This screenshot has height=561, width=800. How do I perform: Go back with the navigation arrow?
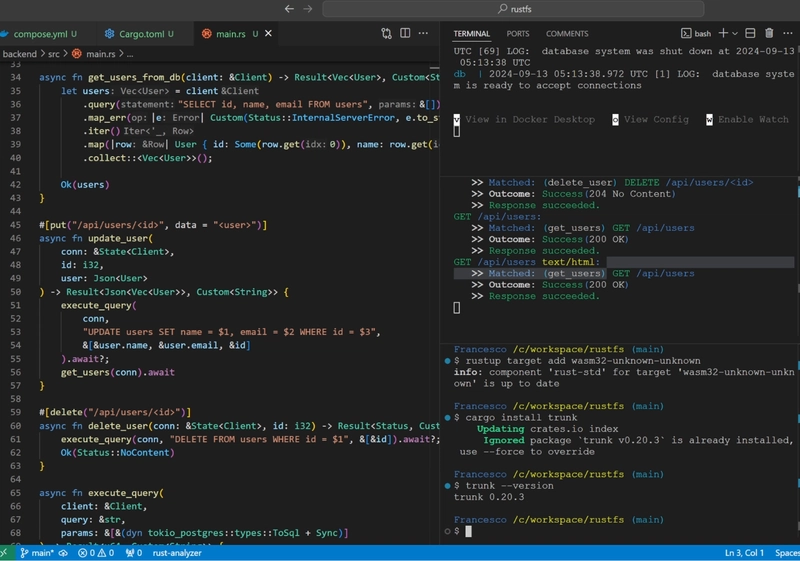(289, 9)
